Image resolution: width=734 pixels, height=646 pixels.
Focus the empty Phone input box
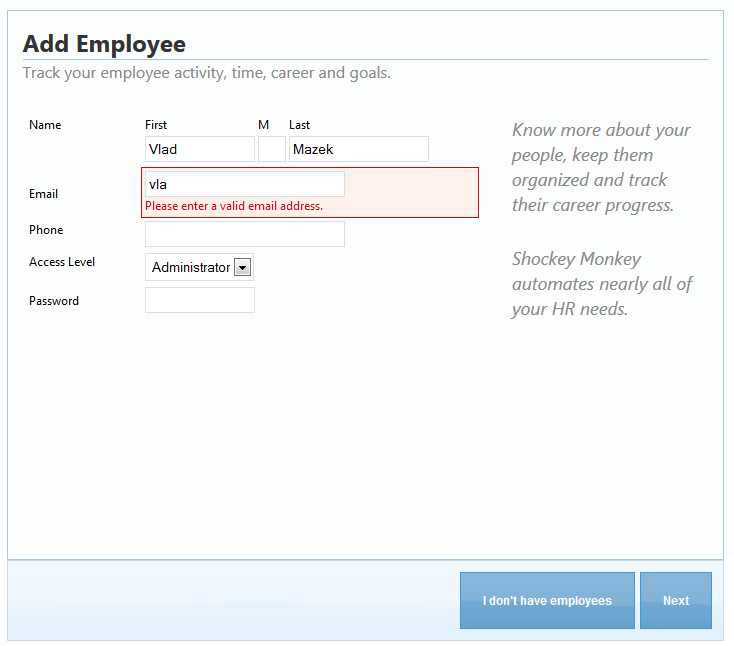[x=244, y=234]
